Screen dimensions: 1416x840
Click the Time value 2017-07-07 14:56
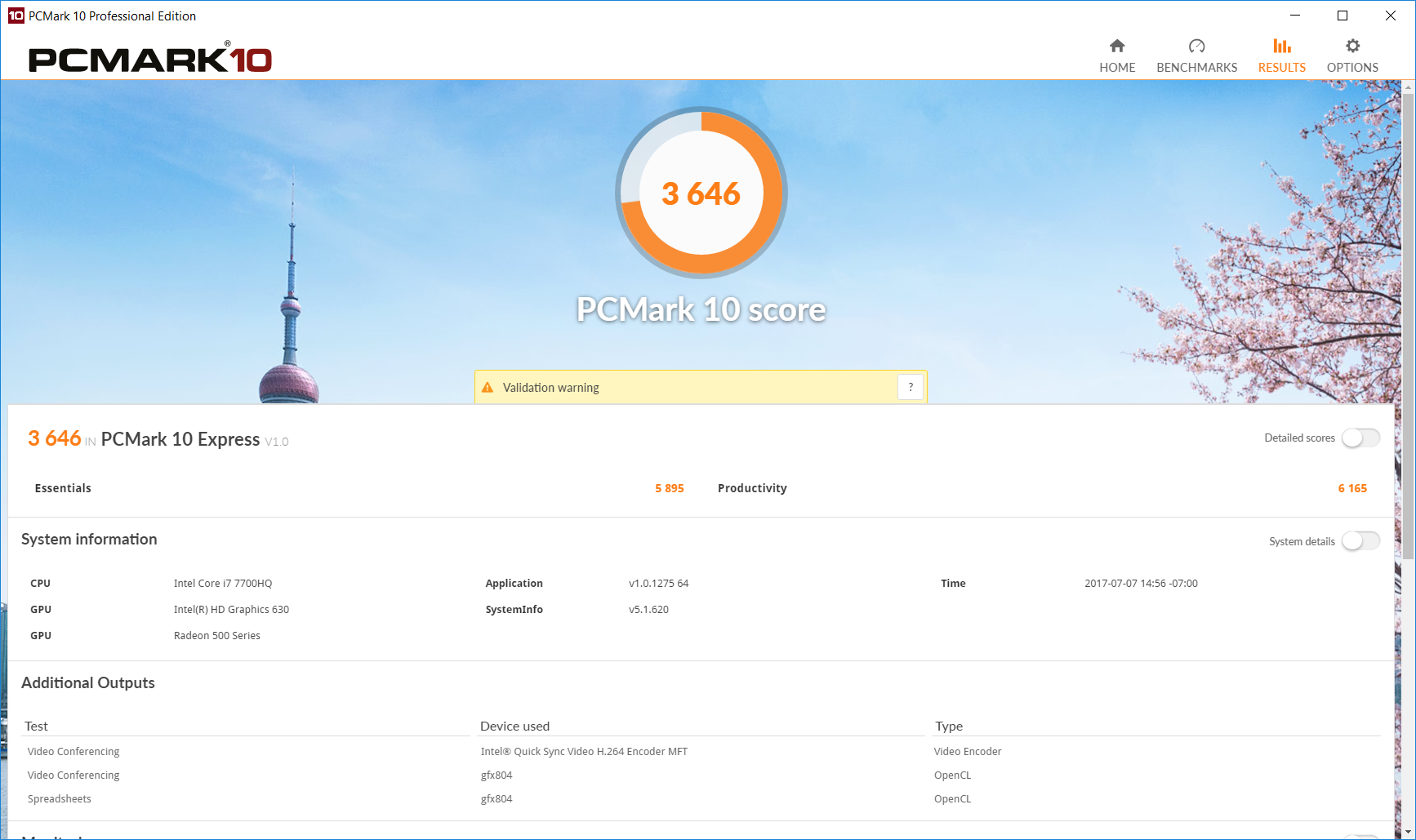pos(1141,584)
